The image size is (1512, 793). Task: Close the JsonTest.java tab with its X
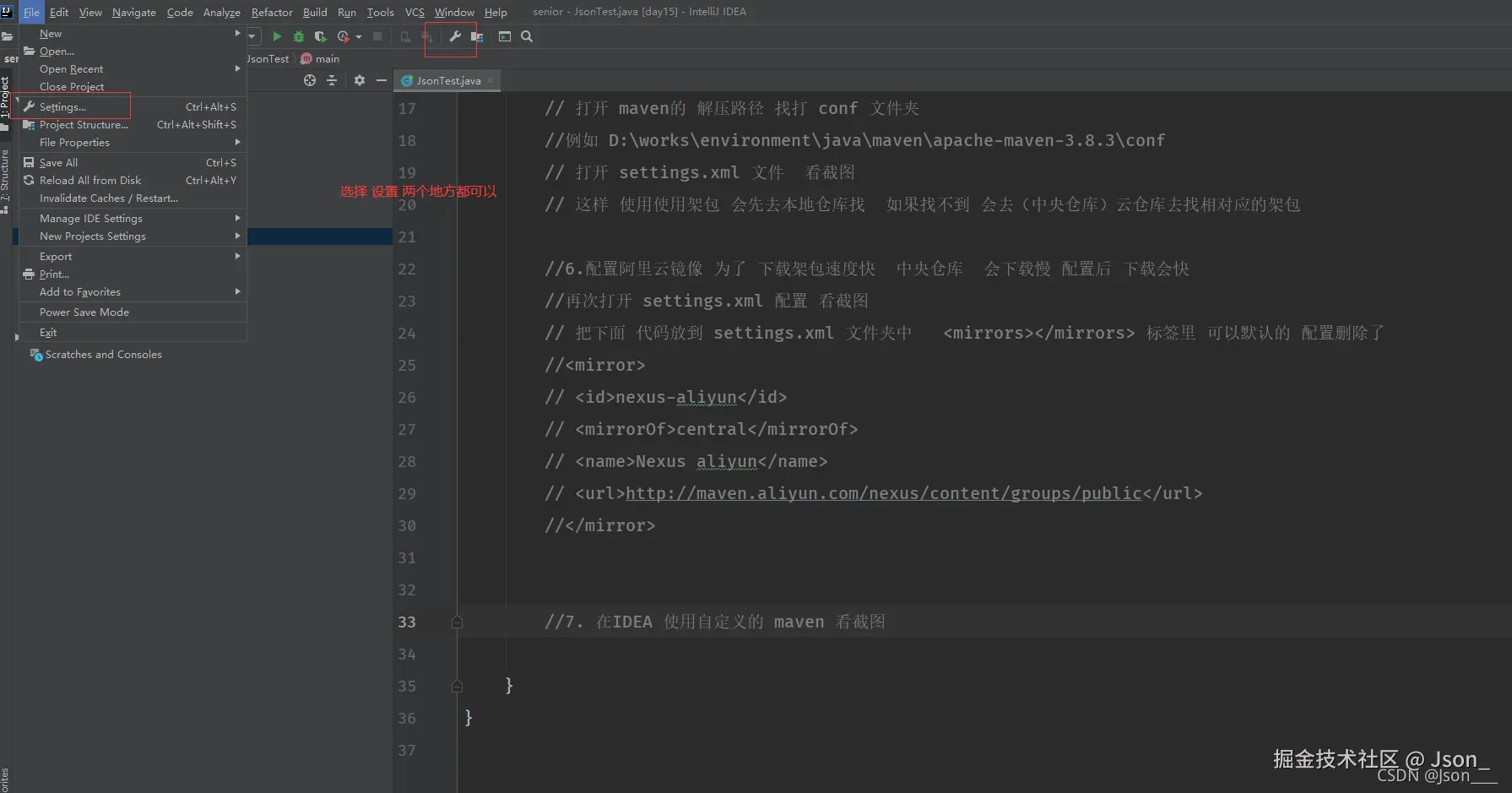[x=490, y=80]
